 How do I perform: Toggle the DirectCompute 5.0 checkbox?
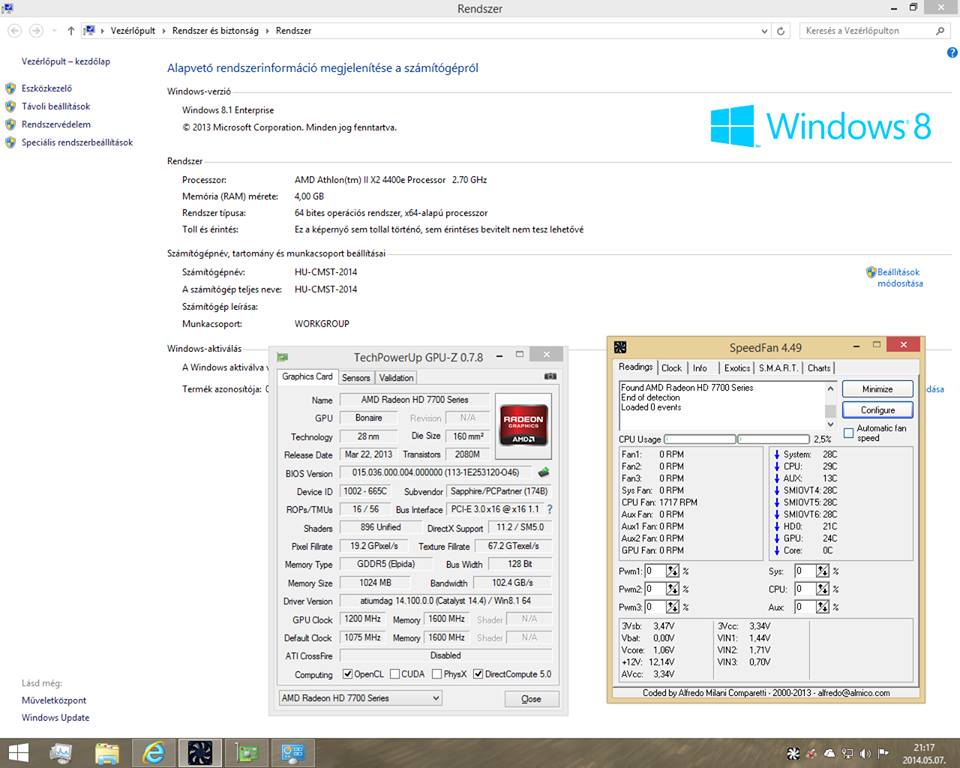coord(478,674)
